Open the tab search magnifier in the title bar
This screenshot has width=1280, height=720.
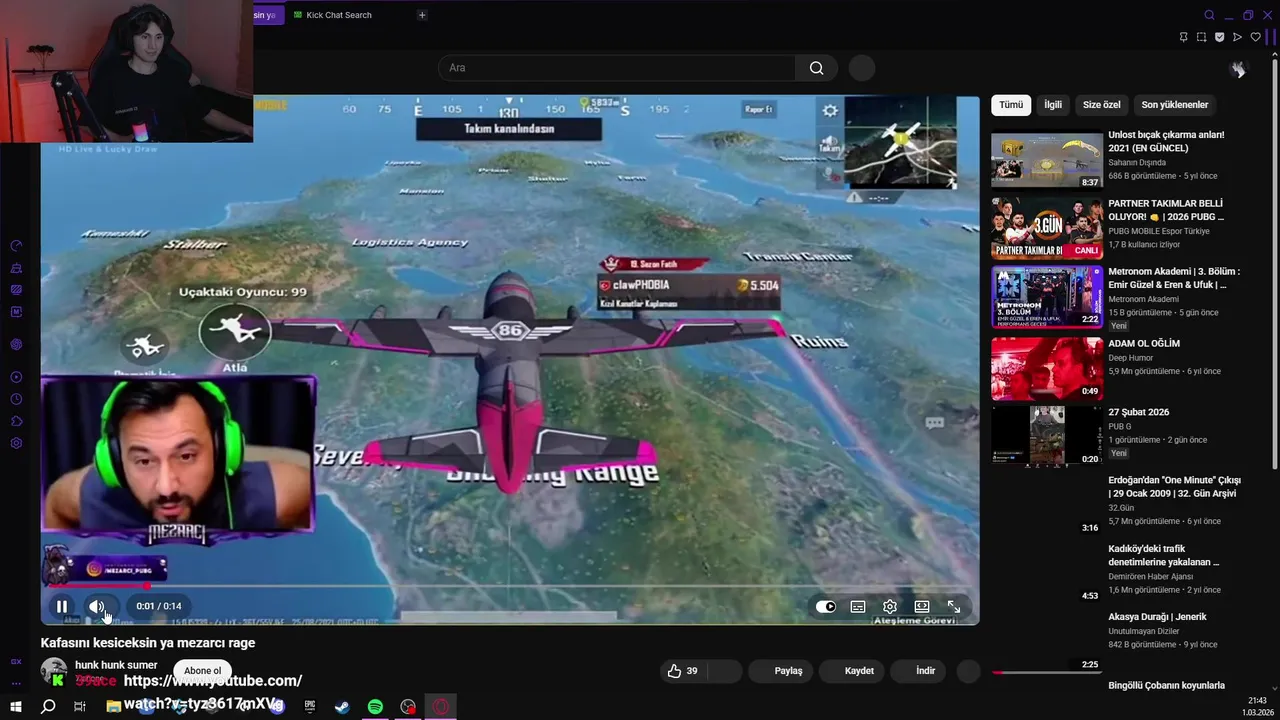(1209, 15)
